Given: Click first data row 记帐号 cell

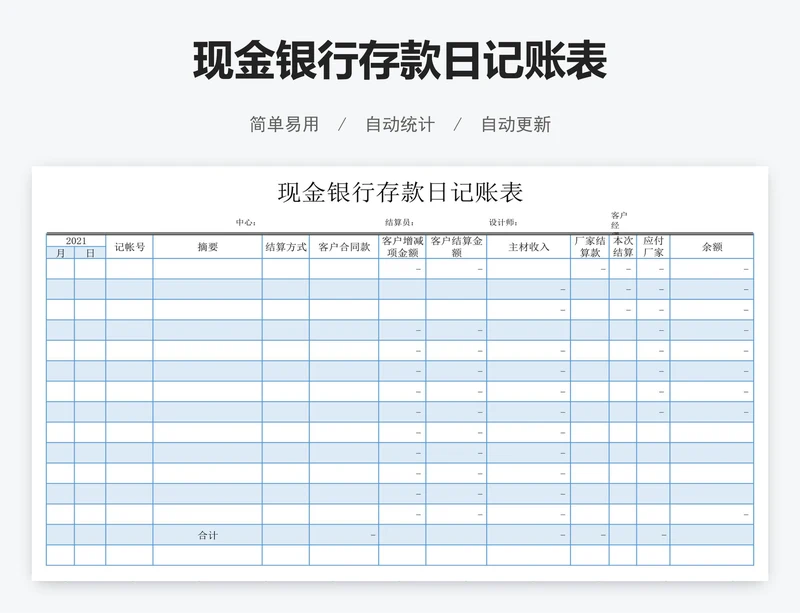Looking at the screenshot, I should pyautogui.click(x=130, y=269).
